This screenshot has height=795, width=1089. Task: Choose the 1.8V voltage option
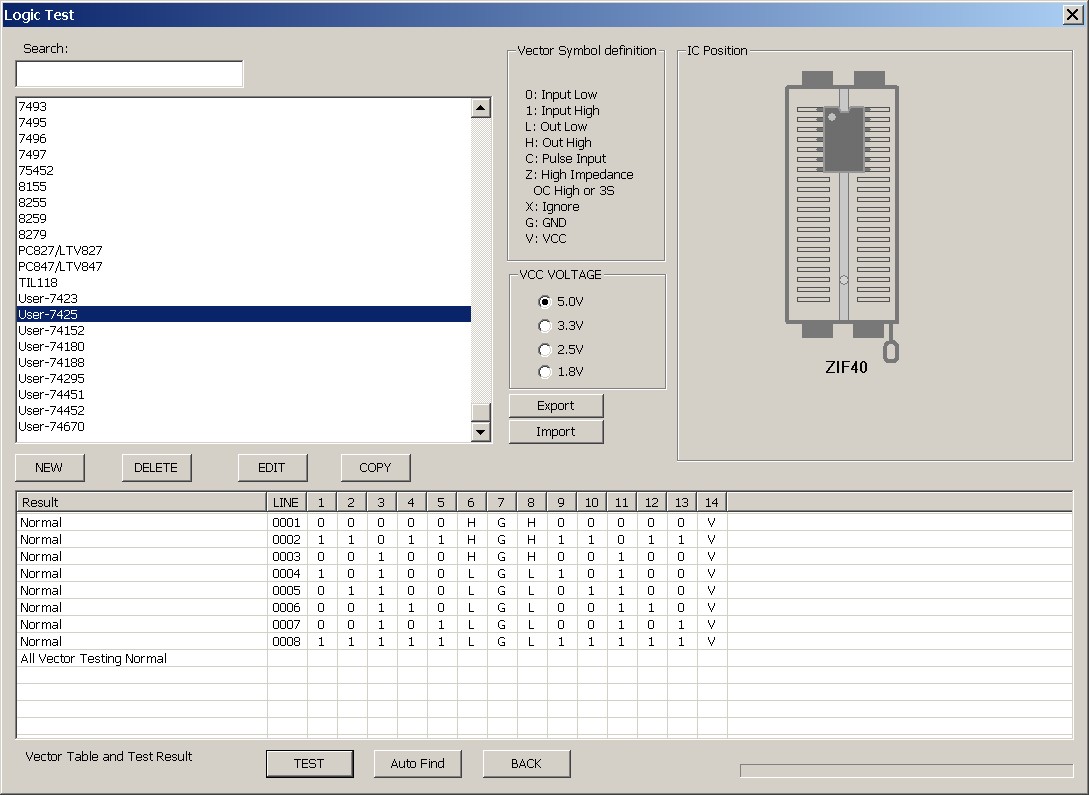[x=545, y=372]
